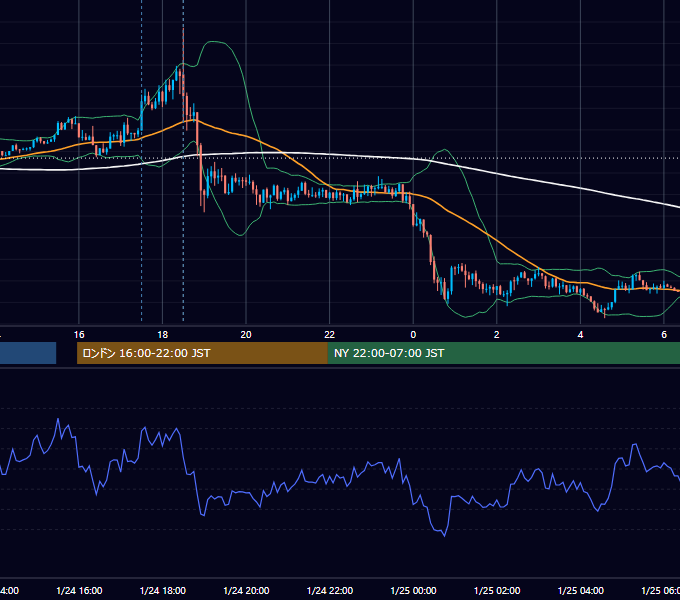The height and width of the screenshot is (600, 680).
Task: Click the 4 hour label on price chart axis
Action: pos(580,335)
